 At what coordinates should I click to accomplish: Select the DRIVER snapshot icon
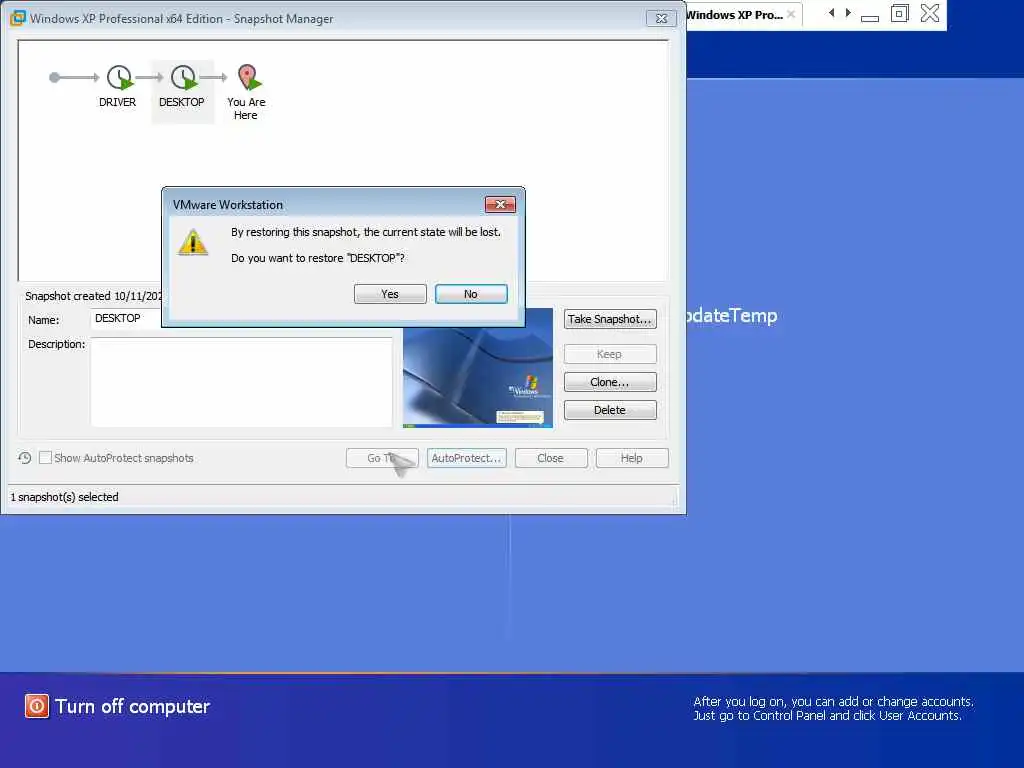pyautogui.click(x=120, y=77)
